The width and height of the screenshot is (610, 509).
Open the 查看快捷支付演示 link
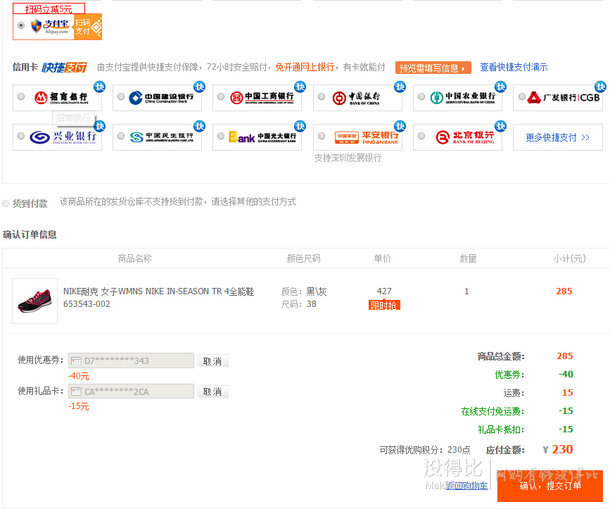point(513,68)
